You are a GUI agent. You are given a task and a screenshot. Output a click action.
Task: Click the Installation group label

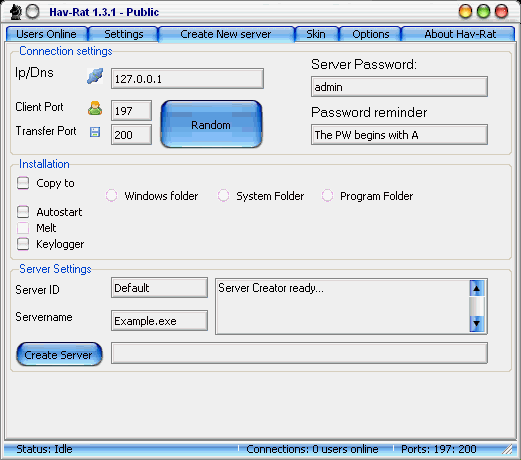pyautogui.click(x=44, y=164)
